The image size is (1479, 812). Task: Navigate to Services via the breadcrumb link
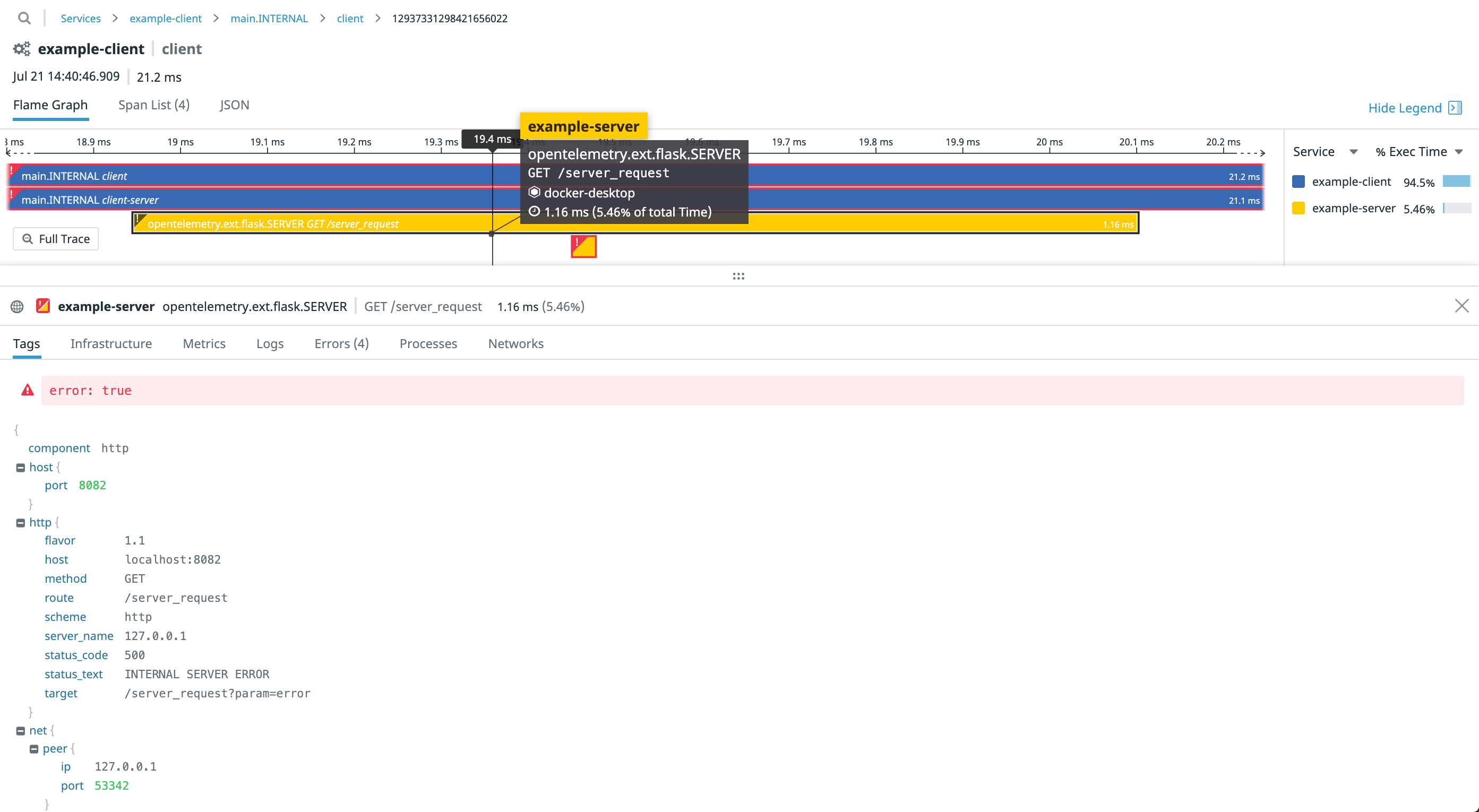click(x=80, y=18)
